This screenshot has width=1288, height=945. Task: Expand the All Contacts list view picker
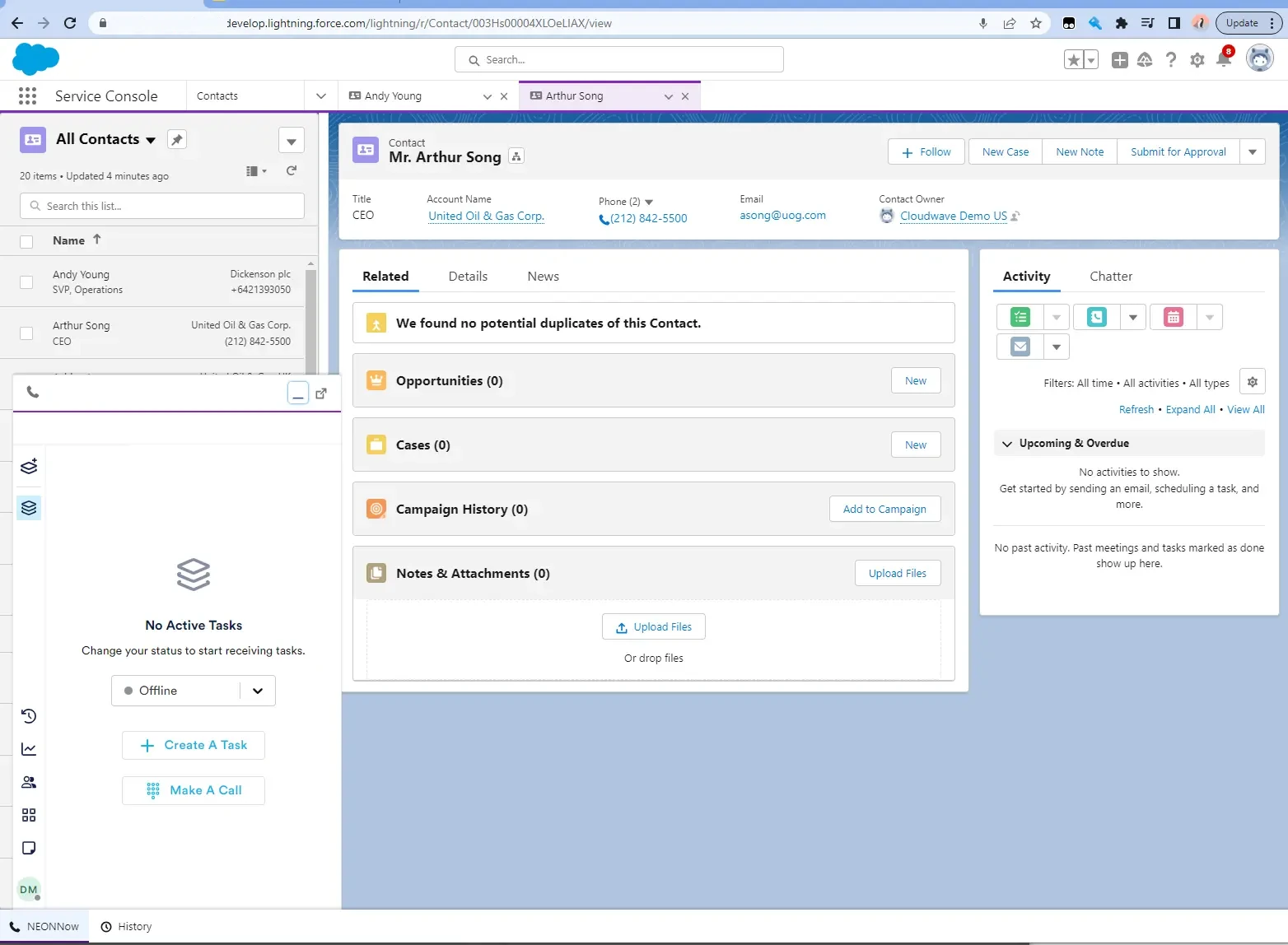[151, 140]
